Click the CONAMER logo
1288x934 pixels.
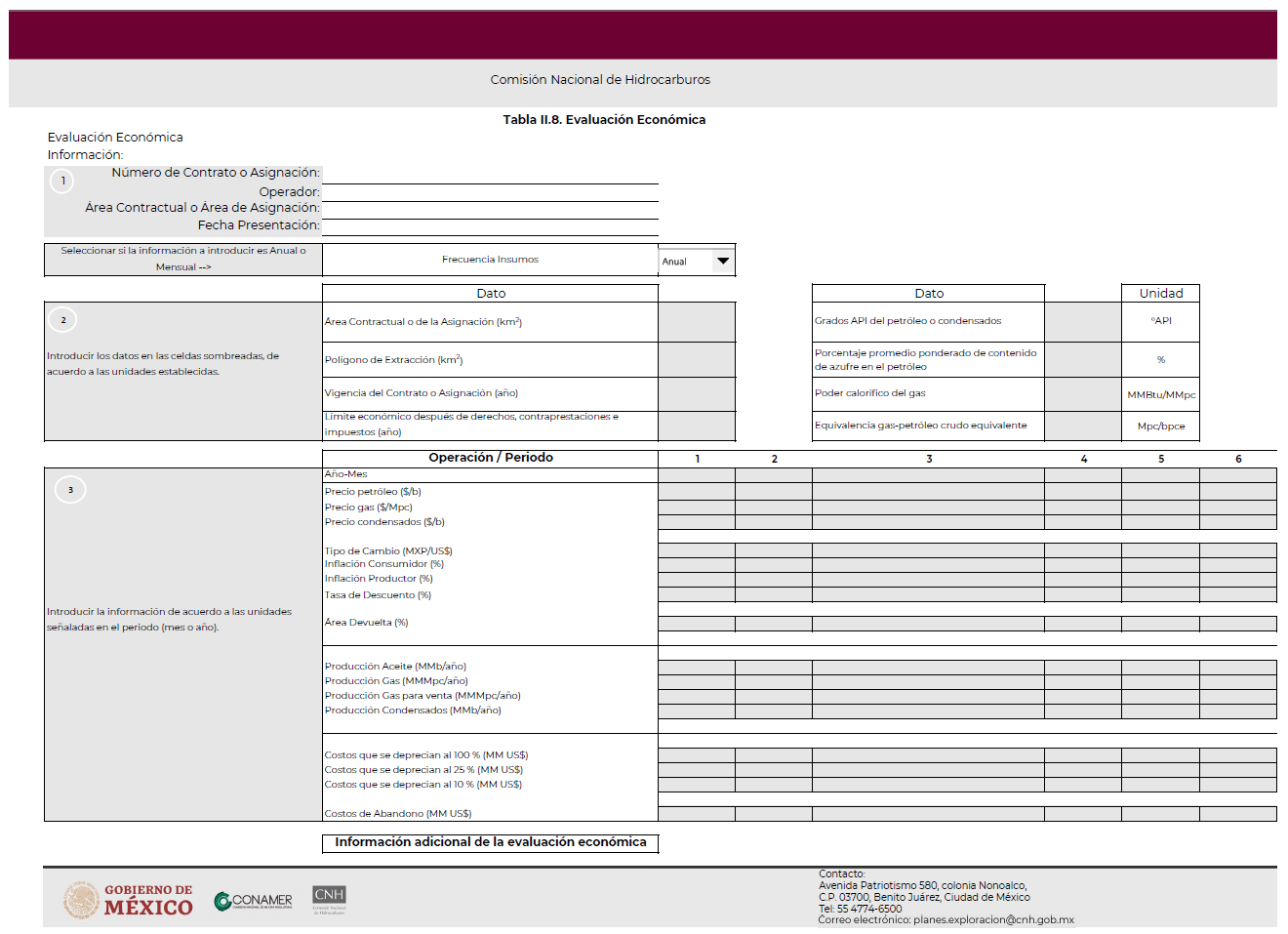click(254, 900)
